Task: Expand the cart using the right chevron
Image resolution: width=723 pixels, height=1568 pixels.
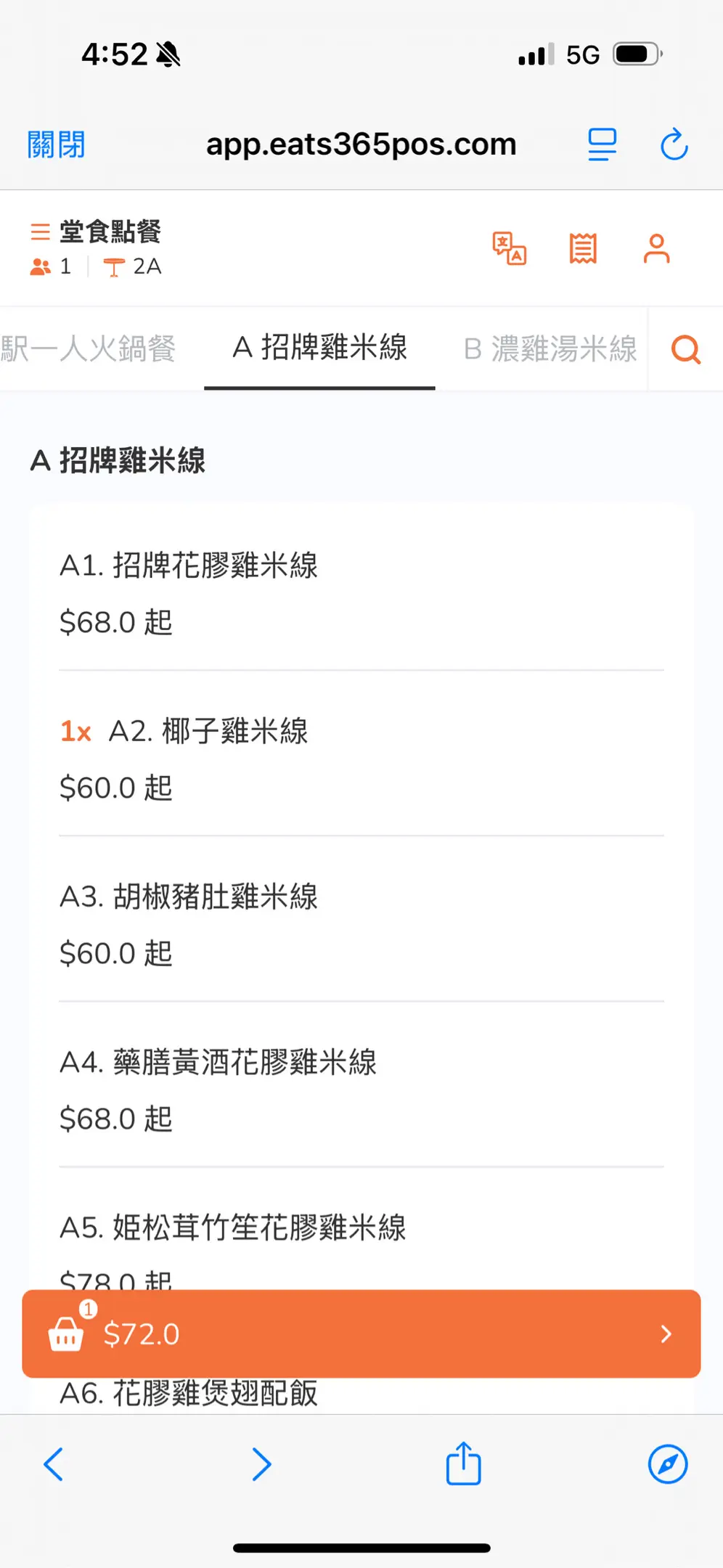Action: tap(666, 1334)
